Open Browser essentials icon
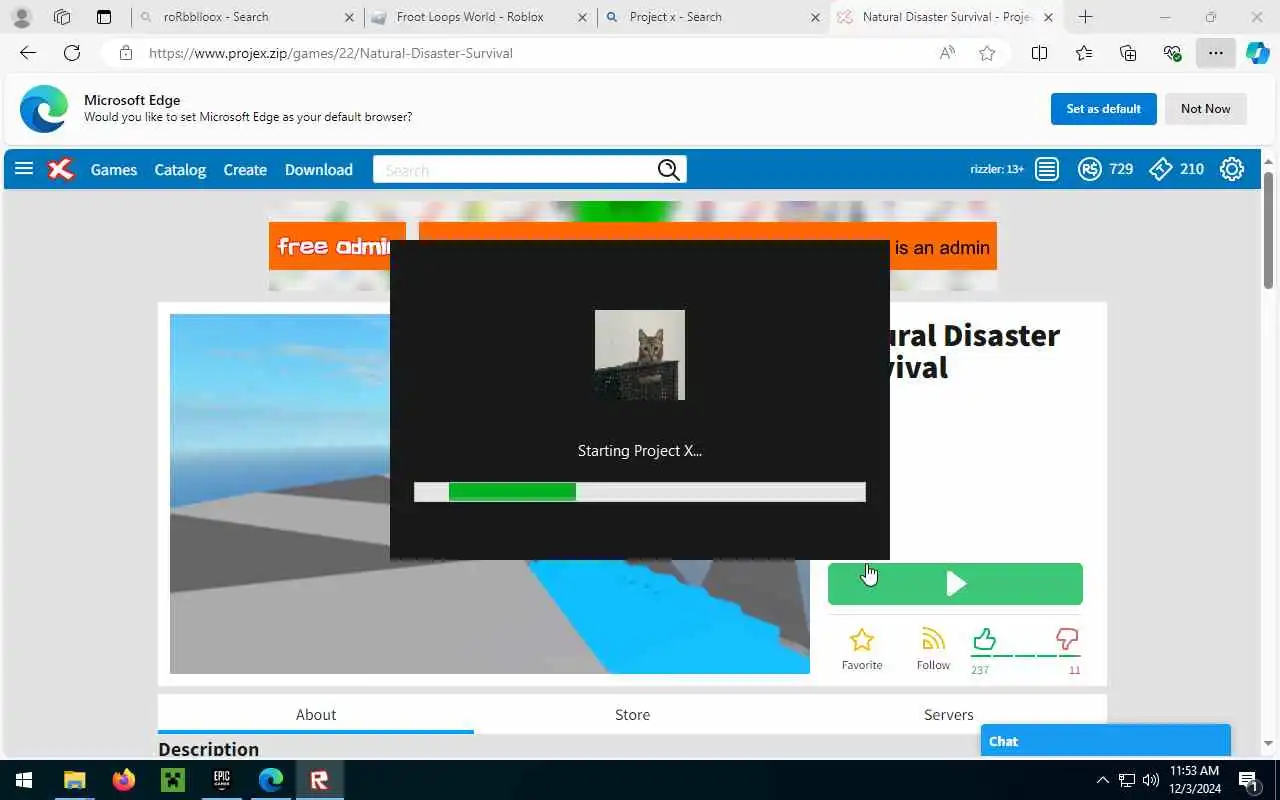Image resolution: width=1280 pixels, height=800 pixels. coord(1172,53)
